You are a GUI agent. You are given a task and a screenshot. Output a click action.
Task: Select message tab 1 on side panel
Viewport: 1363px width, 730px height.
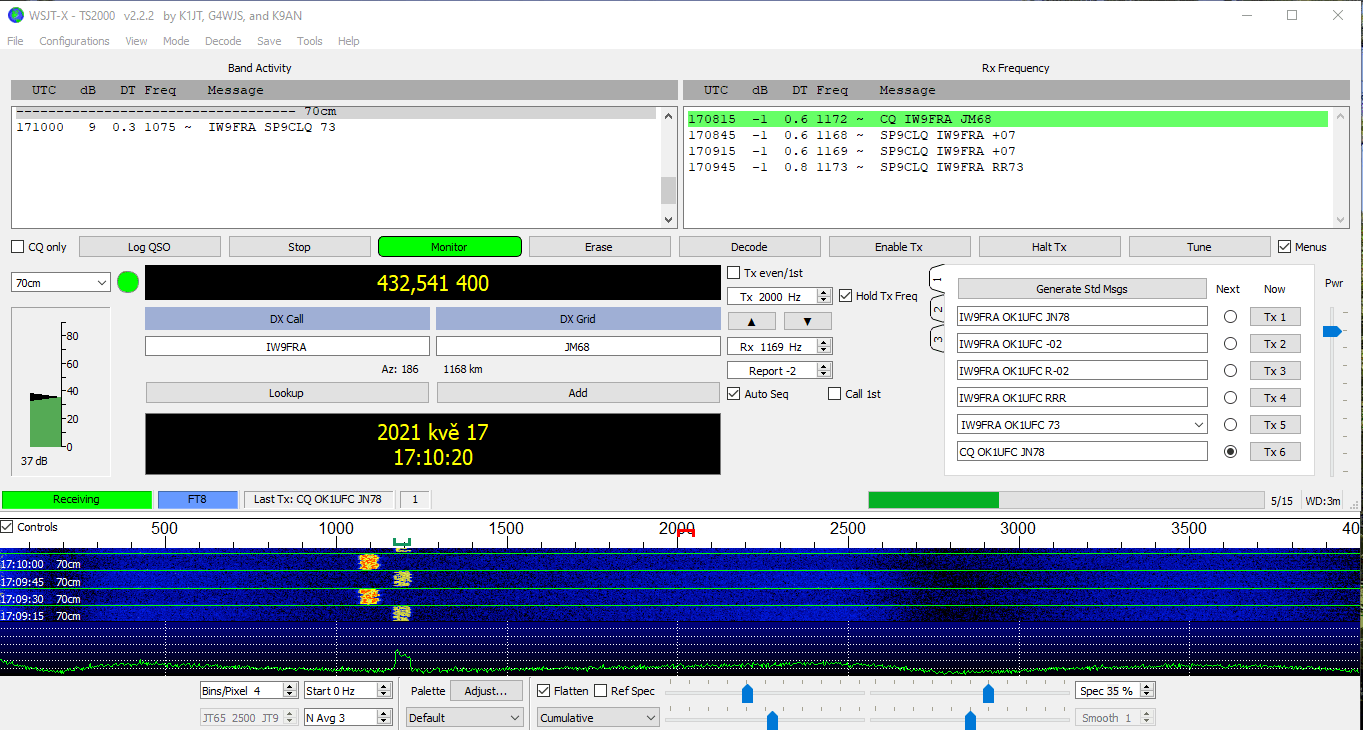[938, 278]
